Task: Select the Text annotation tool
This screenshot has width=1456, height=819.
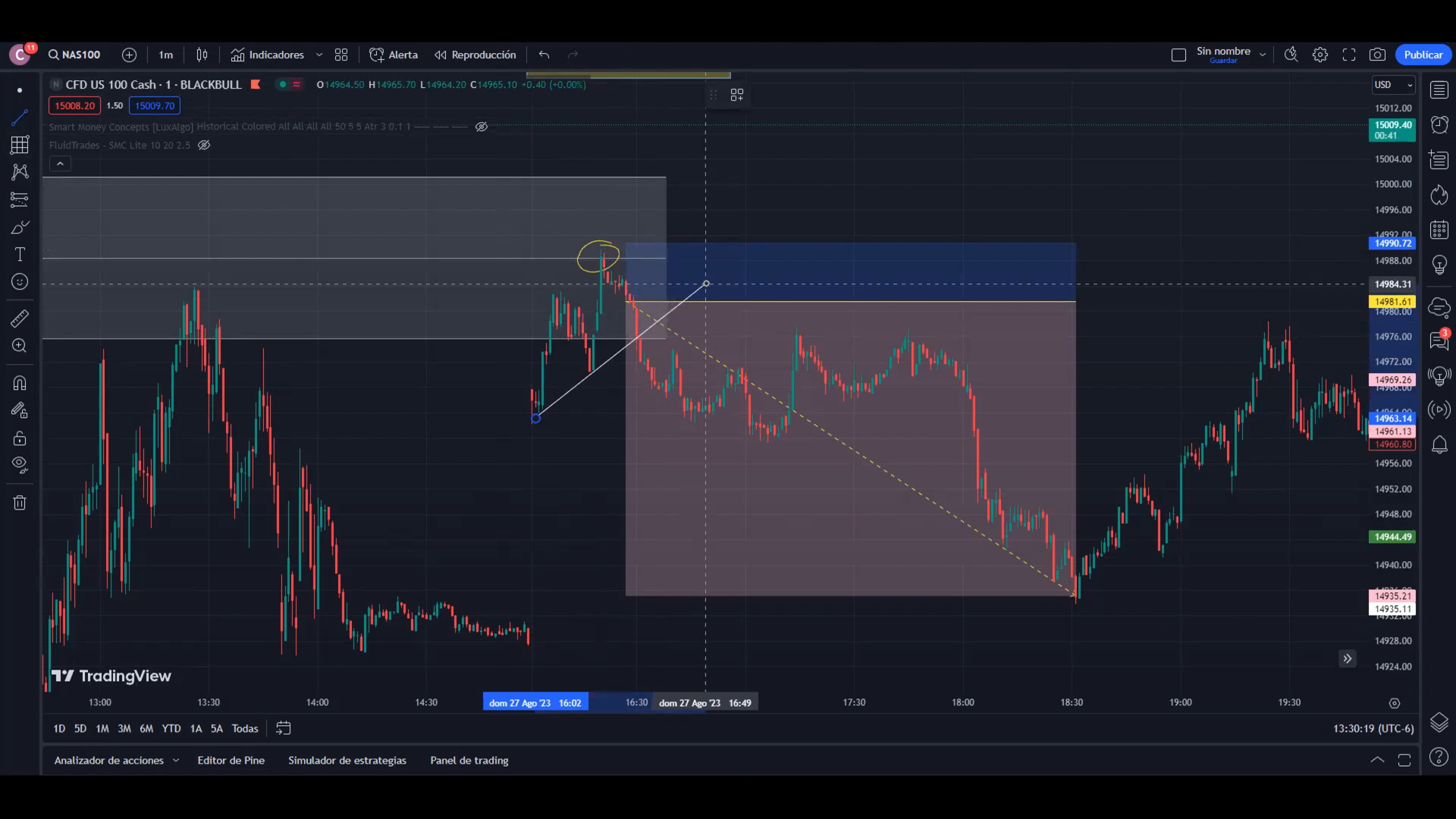Action: click(x=20, y=254)
